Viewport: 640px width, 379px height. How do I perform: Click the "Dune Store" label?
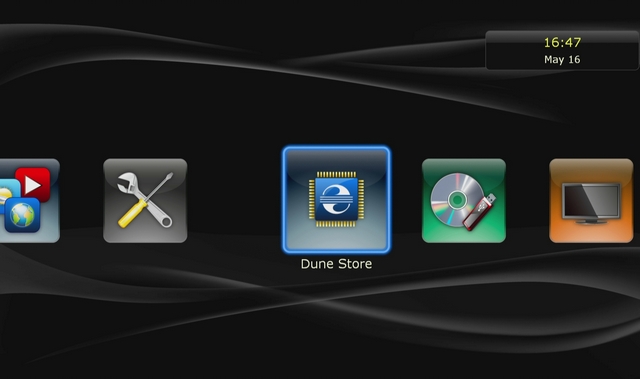pos(336,264)
